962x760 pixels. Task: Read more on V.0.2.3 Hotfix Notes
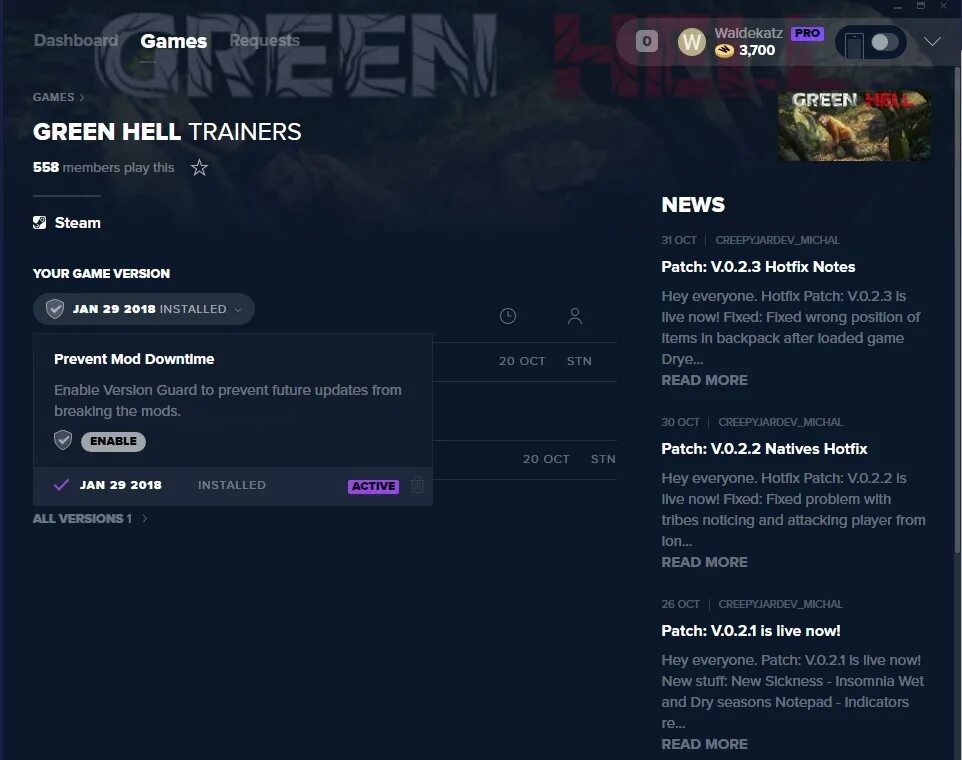click(x=704, y=380)
